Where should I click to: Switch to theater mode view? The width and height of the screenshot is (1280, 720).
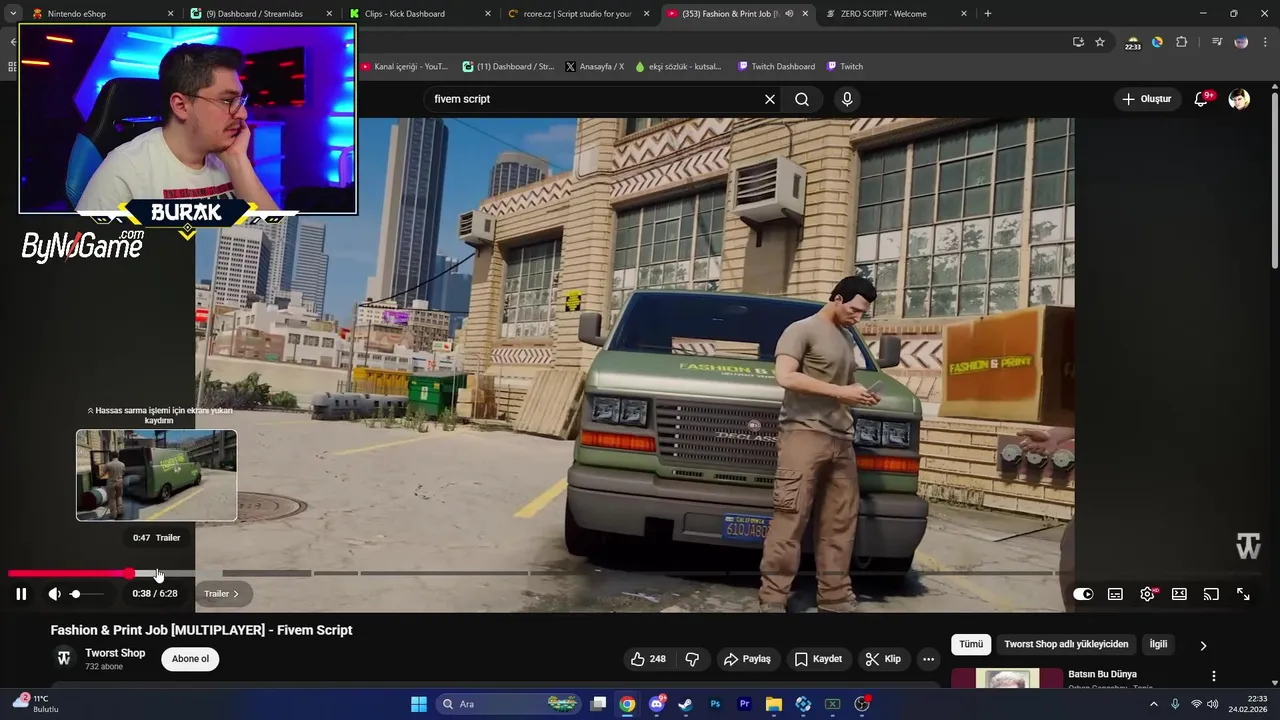coord(1179,594)
